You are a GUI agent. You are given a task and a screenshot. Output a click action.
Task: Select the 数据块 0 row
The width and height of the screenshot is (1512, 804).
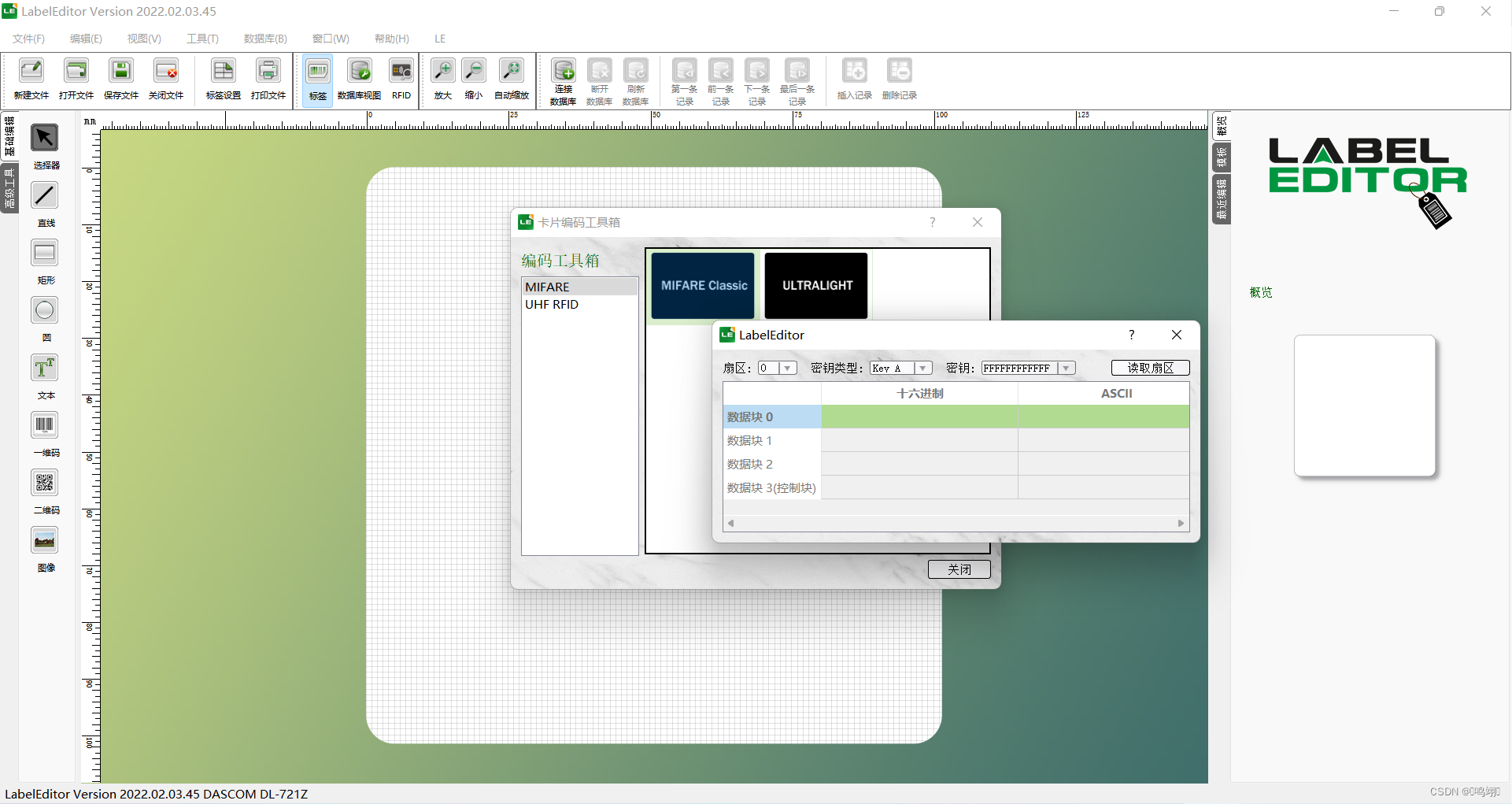[956, 417]
